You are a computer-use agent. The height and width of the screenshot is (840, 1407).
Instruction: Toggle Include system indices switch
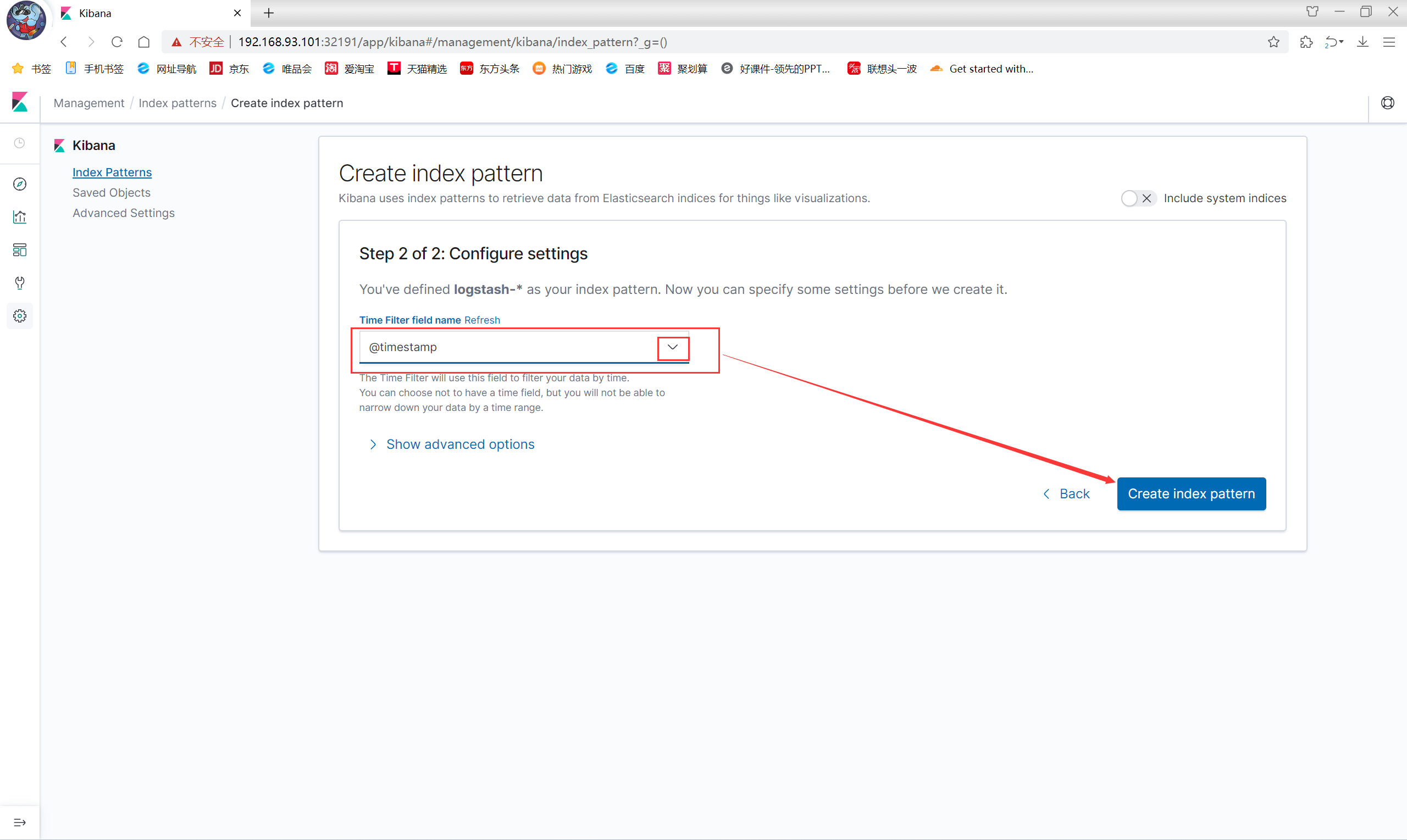tap(1138, 198)
